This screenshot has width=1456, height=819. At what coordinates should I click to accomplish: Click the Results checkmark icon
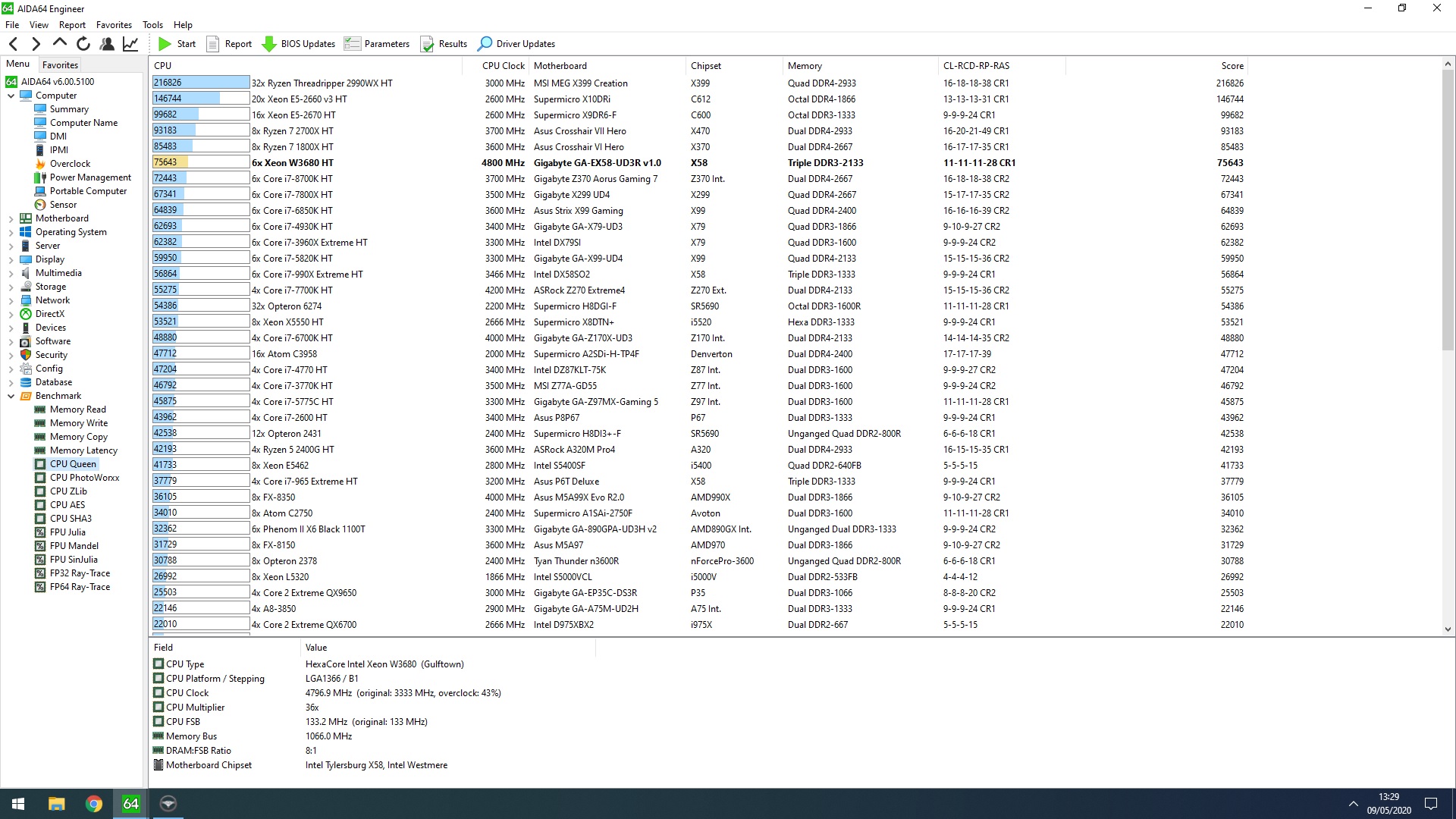pos(427,44)
